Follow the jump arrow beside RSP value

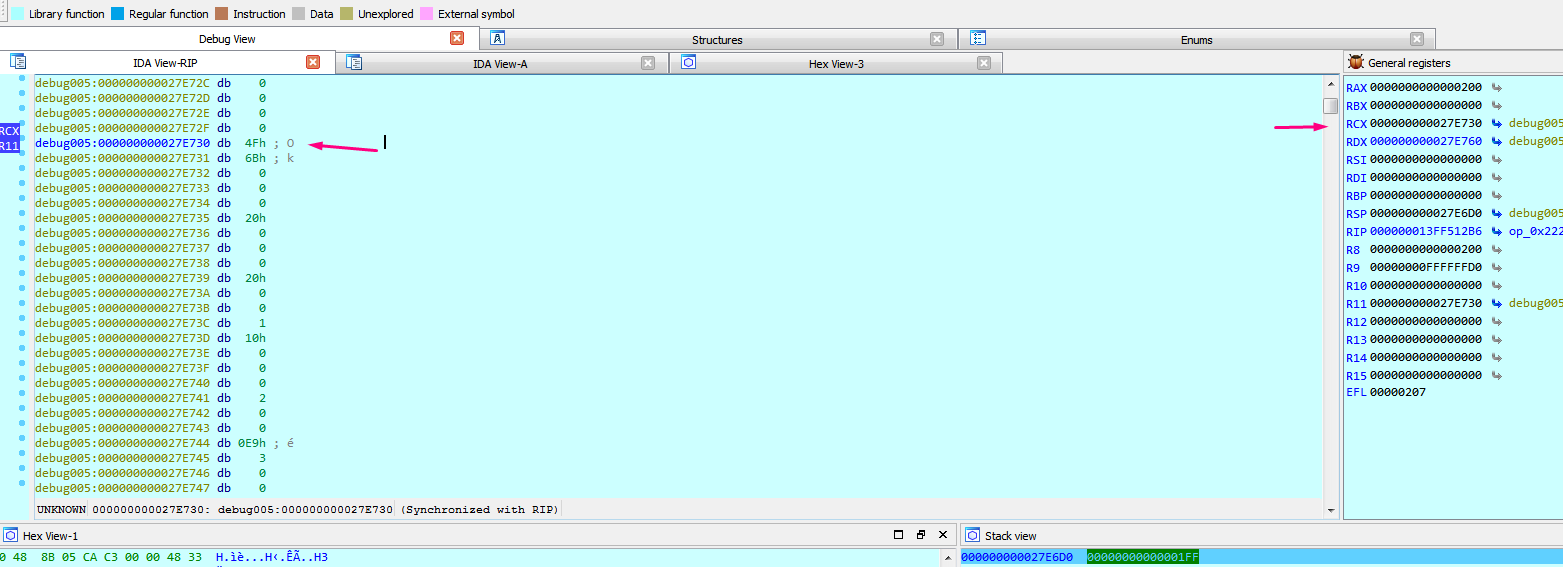pos(1496,213)
